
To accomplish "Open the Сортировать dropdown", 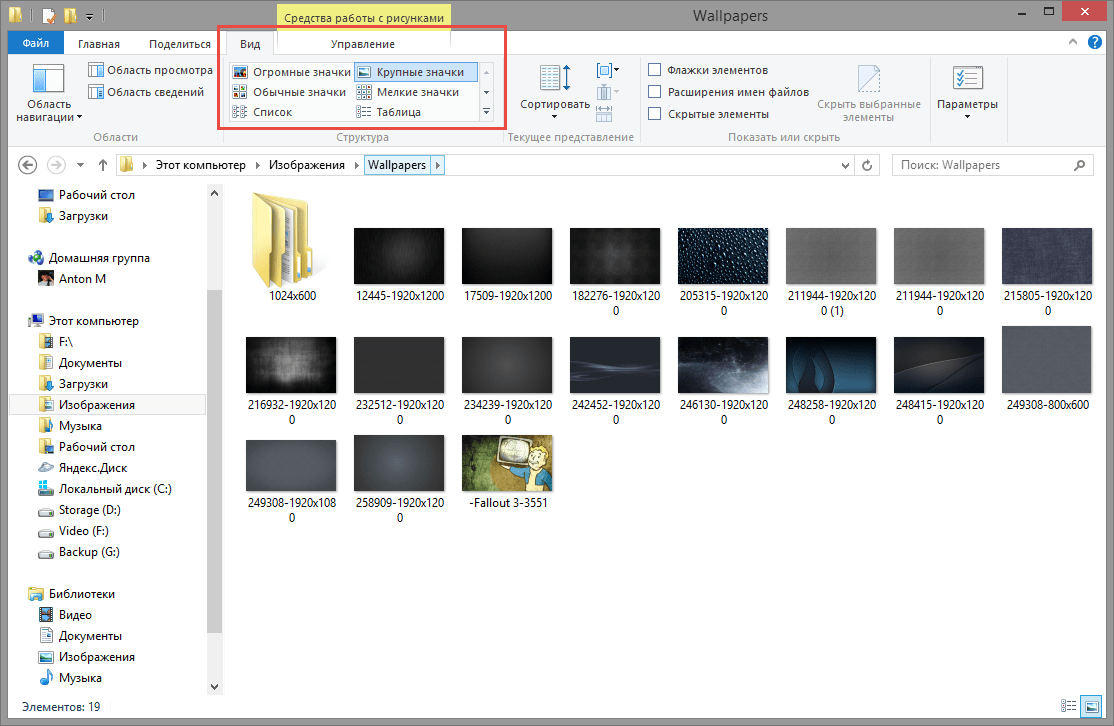I will (x=554, y=104).
